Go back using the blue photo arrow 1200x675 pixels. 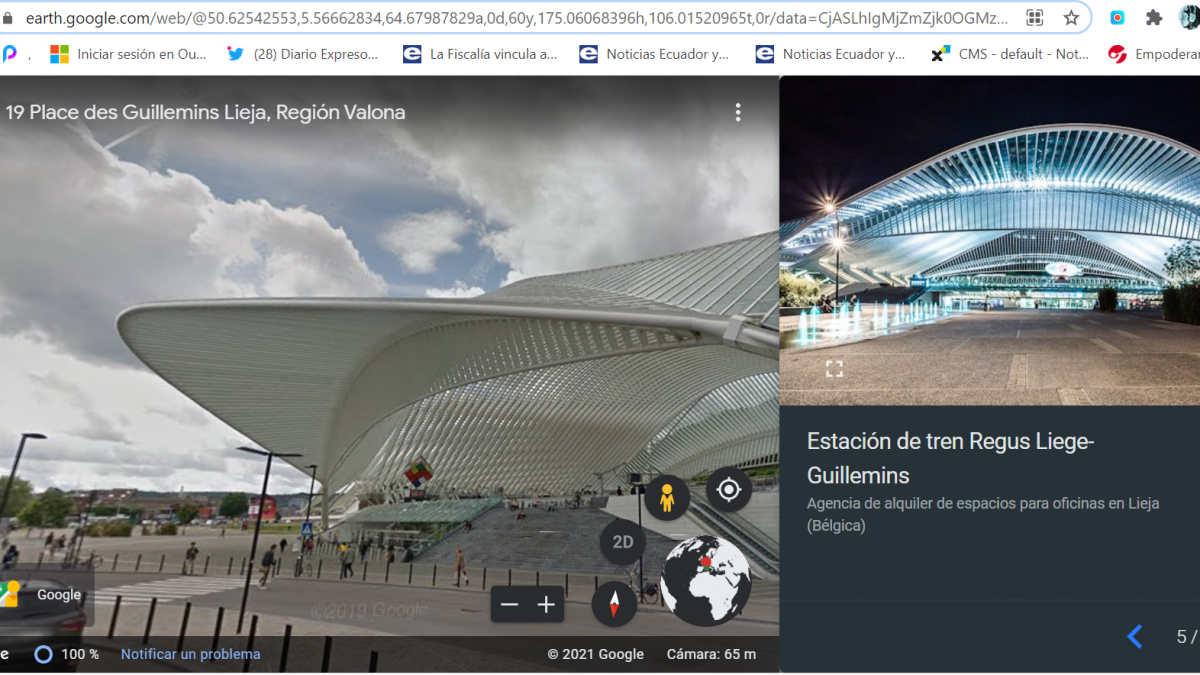click(x=1135, y=636)
